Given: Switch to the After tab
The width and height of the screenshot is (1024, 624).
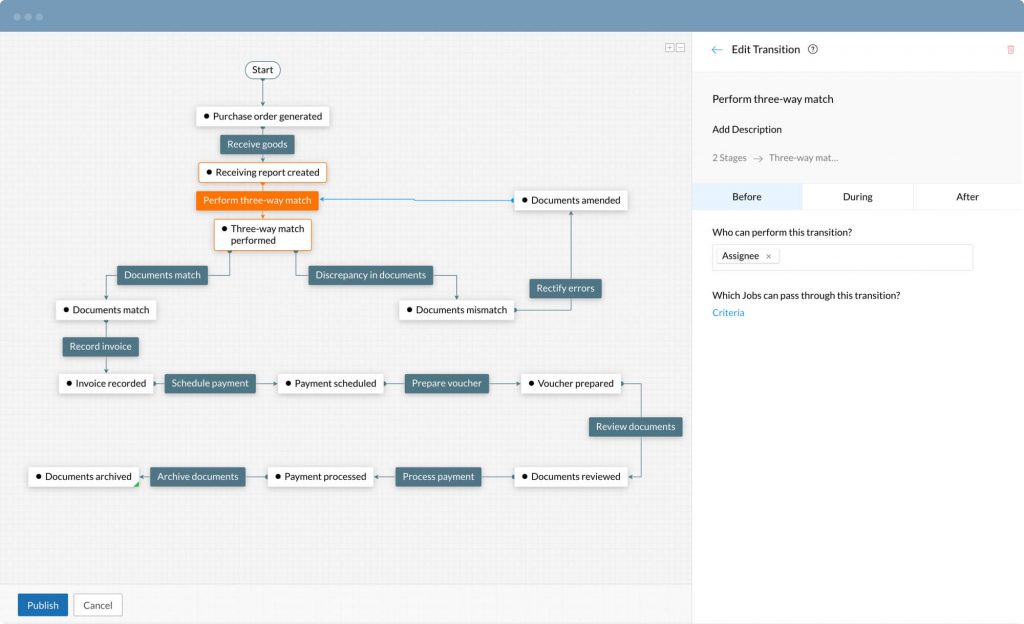Looking at the screenshot, I should [x=967, y=196].
